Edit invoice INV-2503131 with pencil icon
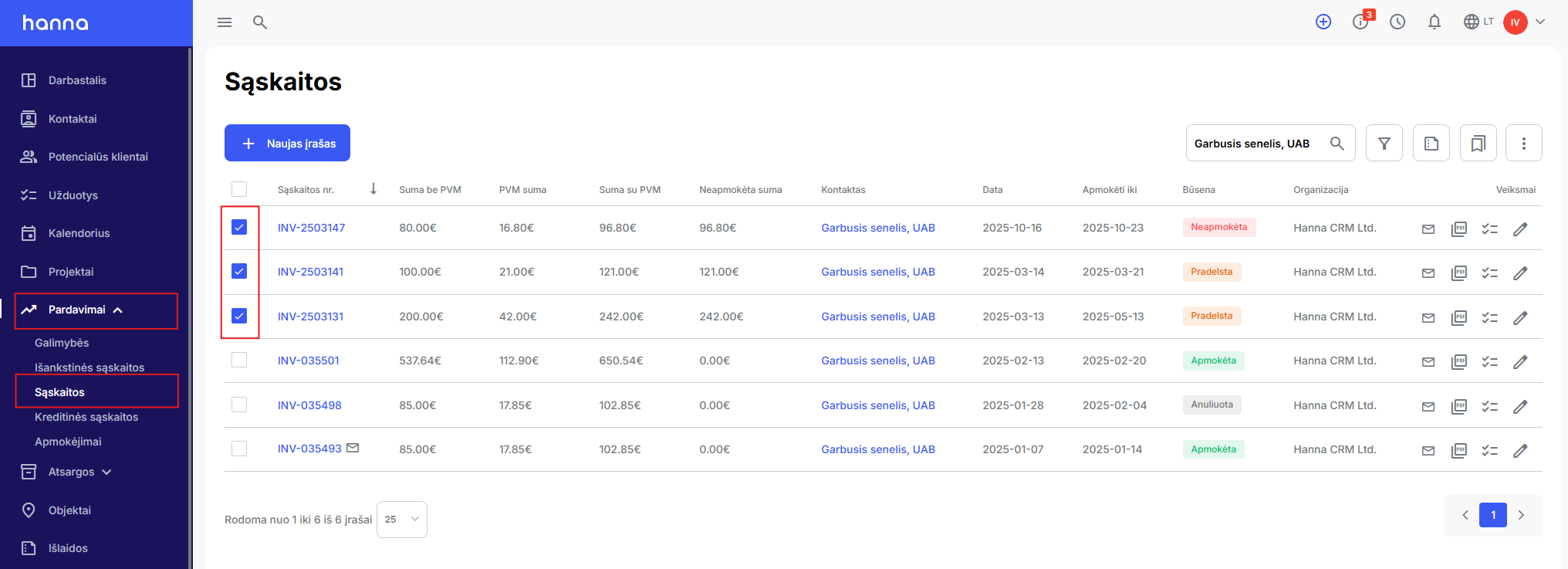 pyautogui.click(x=1520, y=318)
